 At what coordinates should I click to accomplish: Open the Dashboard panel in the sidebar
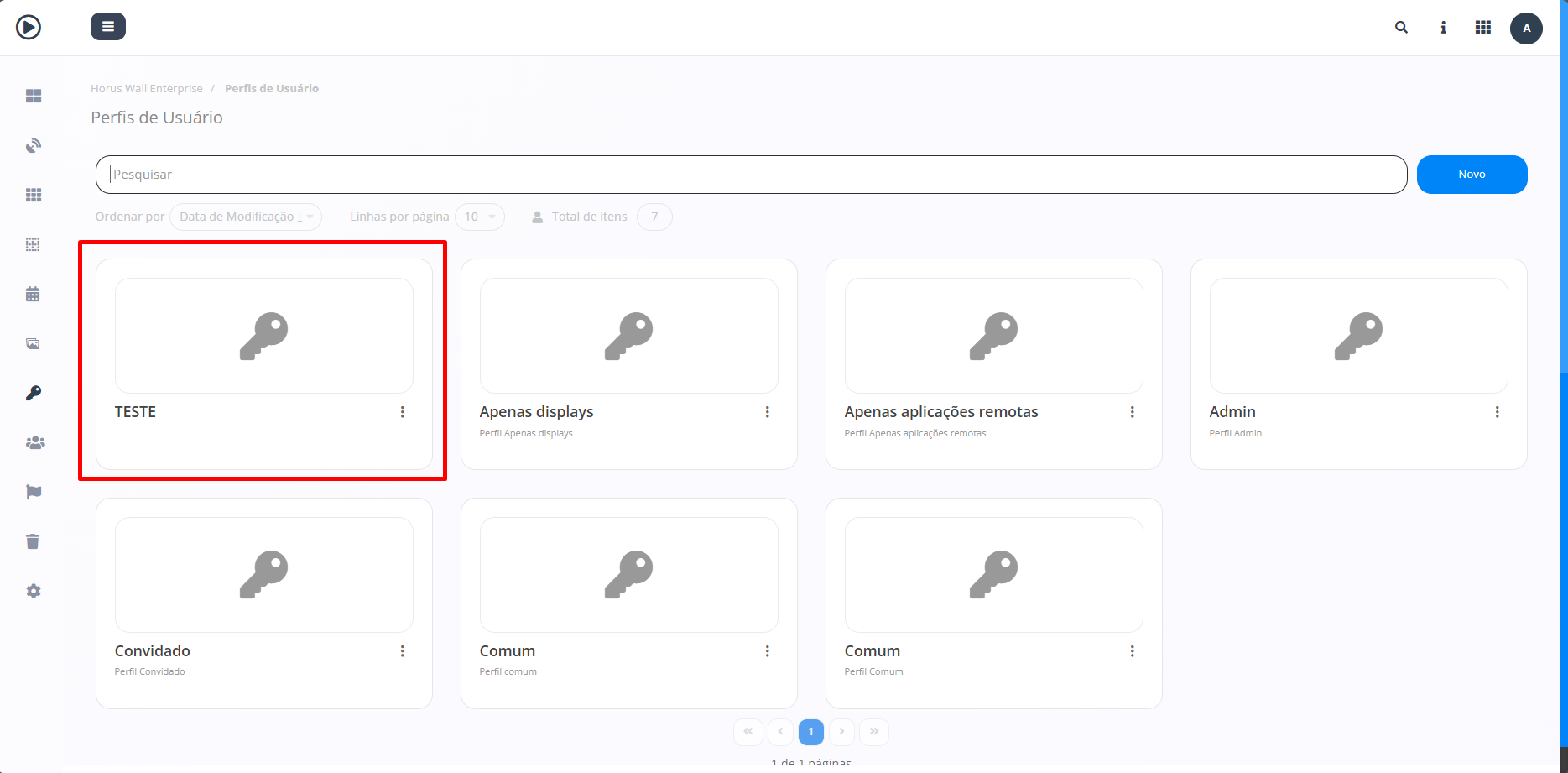34,96
